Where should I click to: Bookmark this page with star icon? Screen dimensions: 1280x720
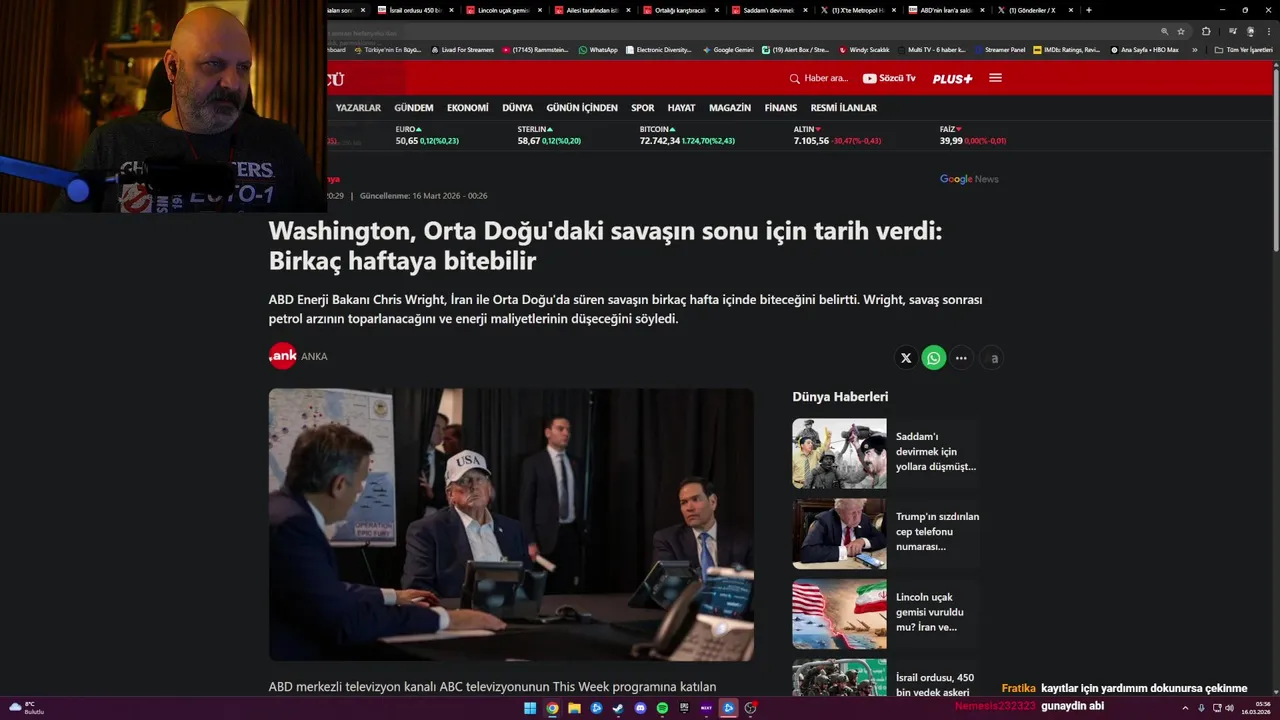(x=1181, y=31)
